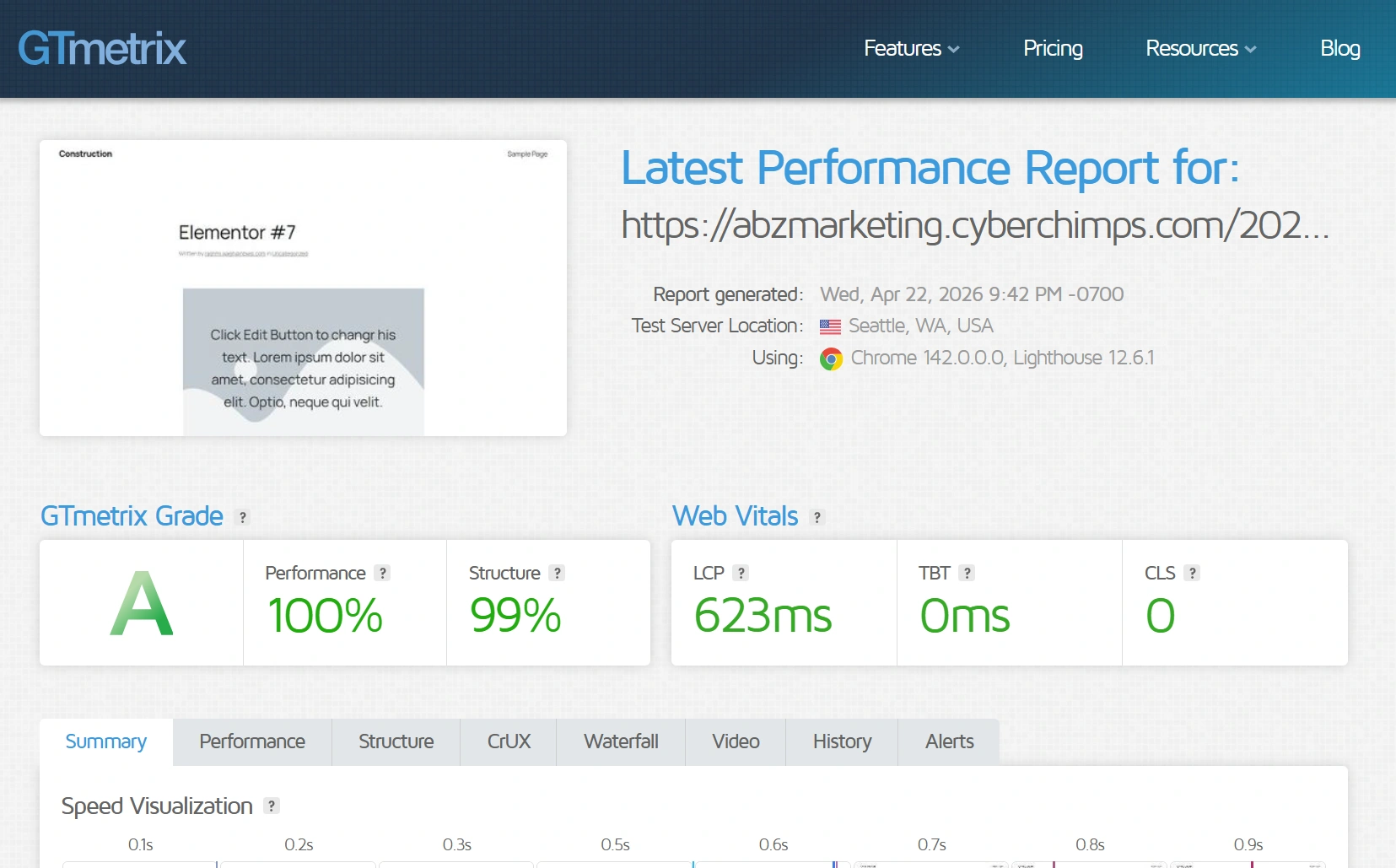
Task: Switch to the Structure tab
Action: click(x=396, y=741)
